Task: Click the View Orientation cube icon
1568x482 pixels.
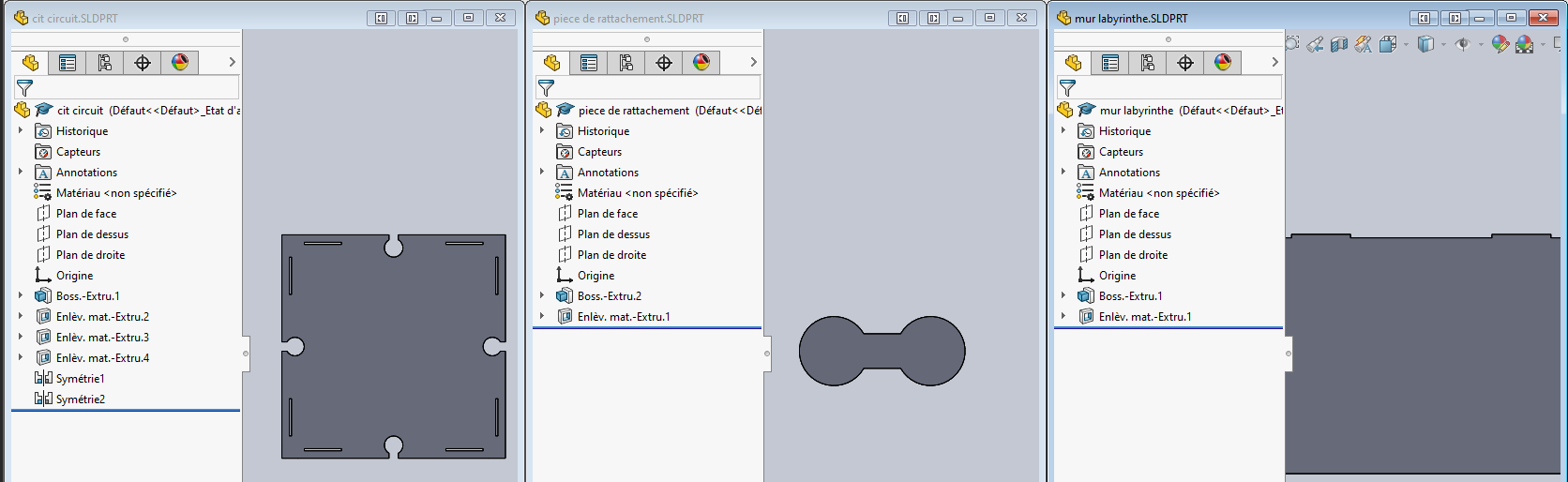Action: click(1388, 44)
